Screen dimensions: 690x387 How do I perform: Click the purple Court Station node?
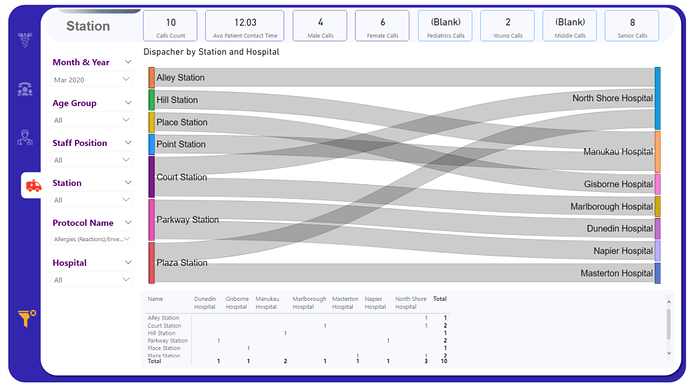(151, 177)
